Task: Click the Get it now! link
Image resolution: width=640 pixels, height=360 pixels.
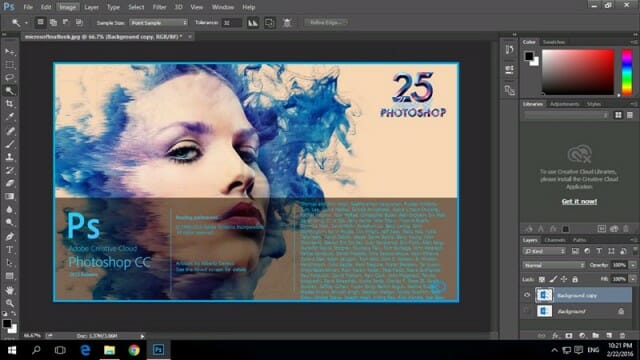Action: [x=579, y=201]
